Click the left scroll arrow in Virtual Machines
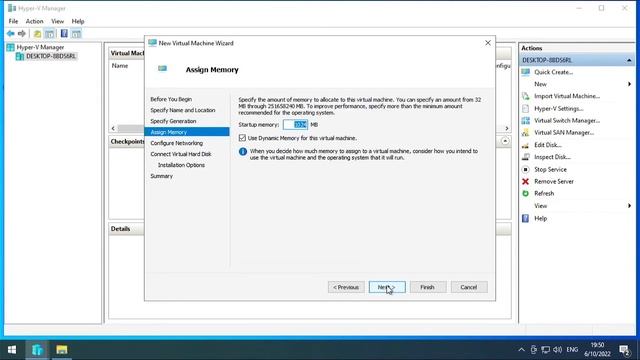The height and width of the screenshot is (360, 640). [x=113, y=128]
